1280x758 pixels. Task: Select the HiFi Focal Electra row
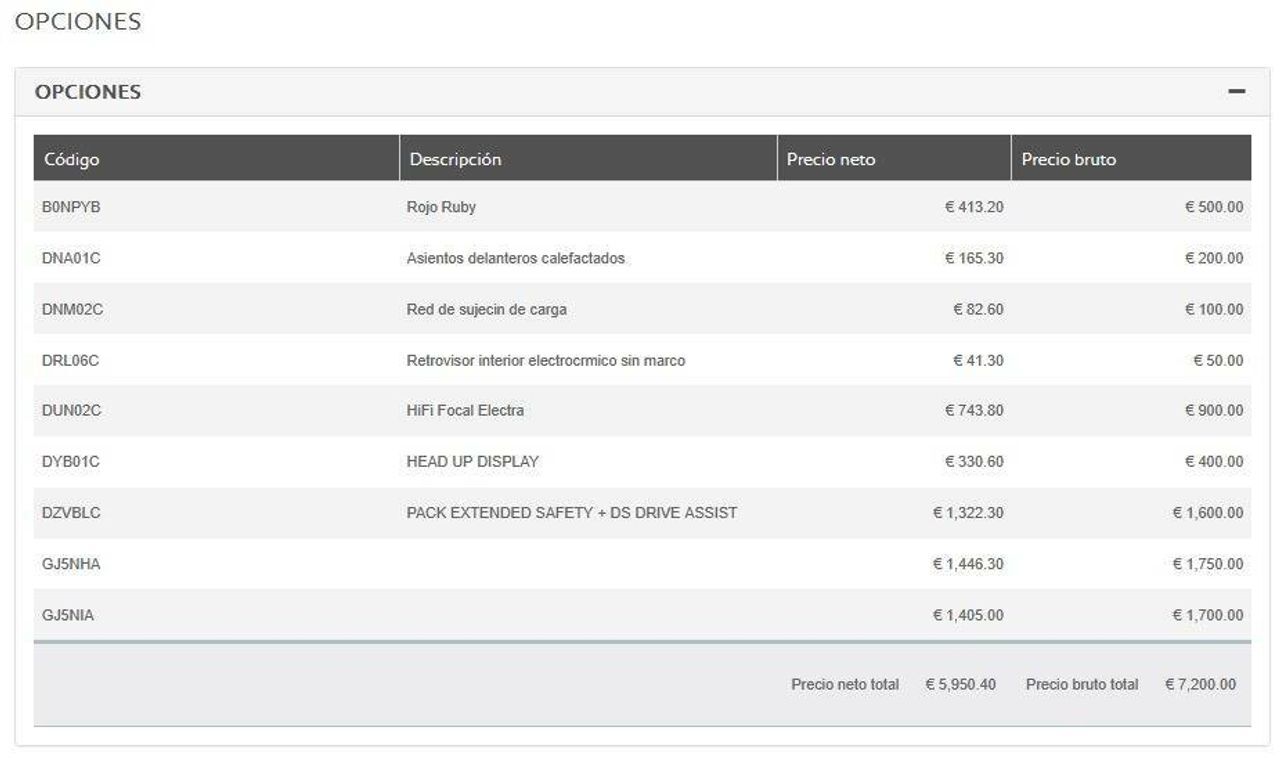click(465, 410)
